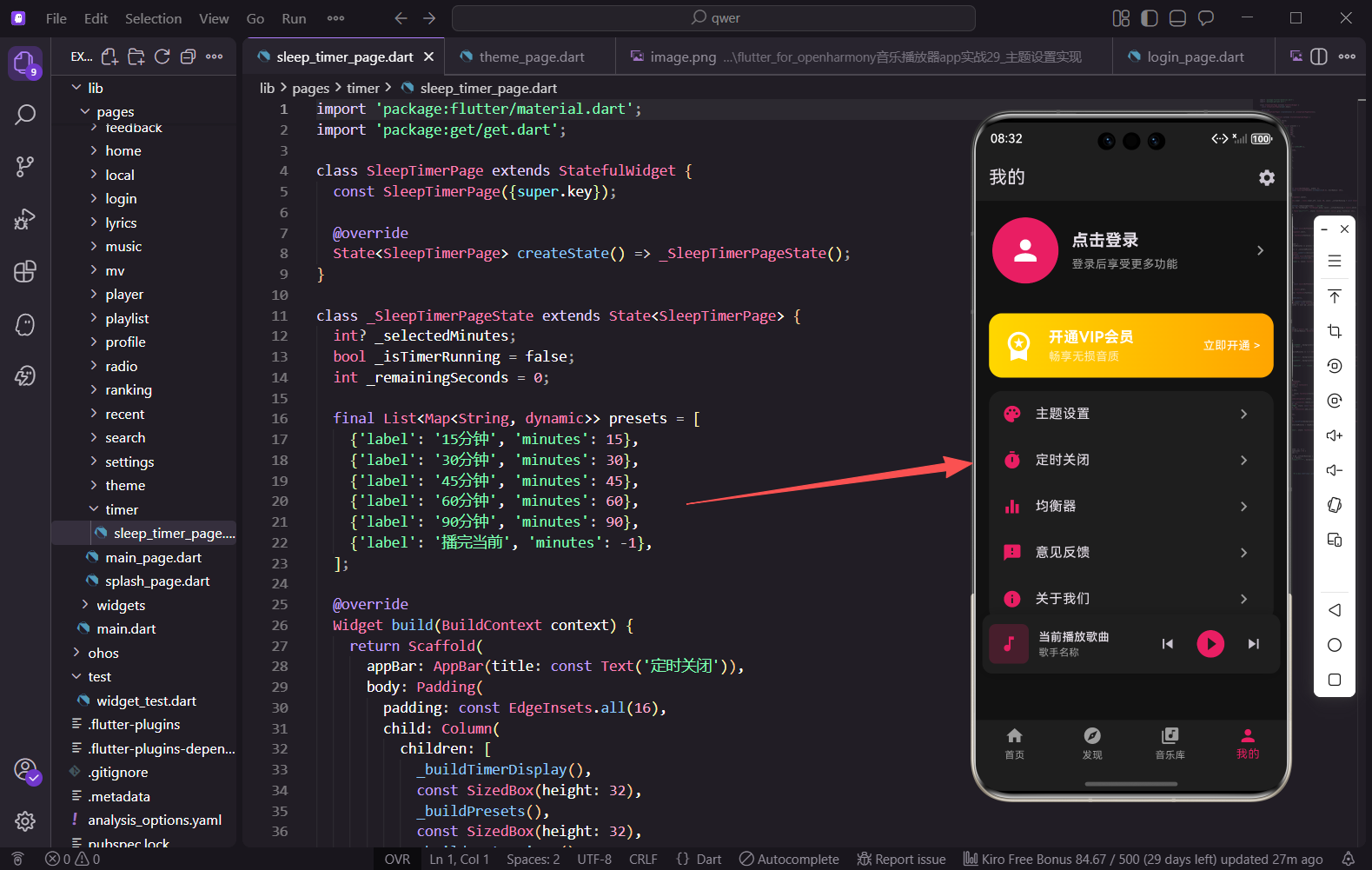Skip to next track in mini player
1372x870 pixels.
click(1253, 644)
